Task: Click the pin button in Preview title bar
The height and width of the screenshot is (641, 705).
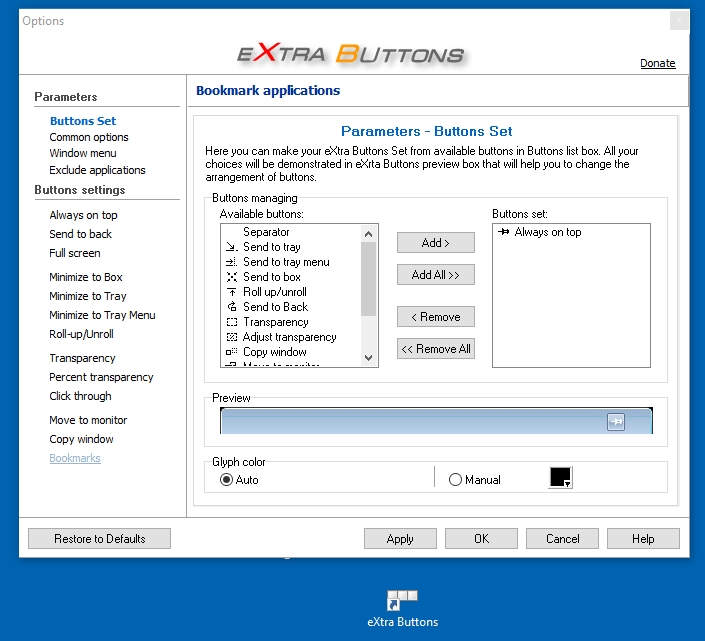Action: pyautogui.click(x=616, y=422)
